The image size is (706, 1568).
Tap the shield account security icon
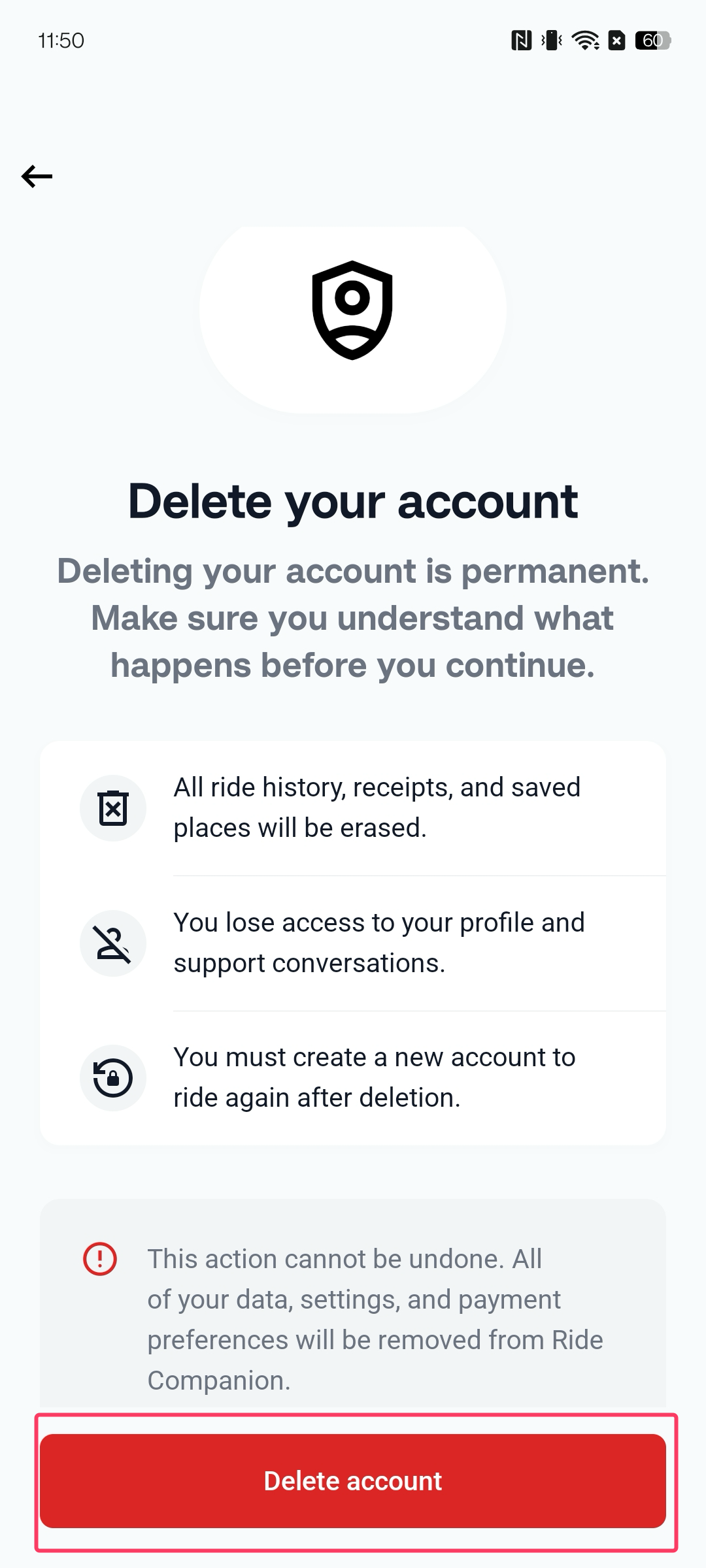(353, 307)
